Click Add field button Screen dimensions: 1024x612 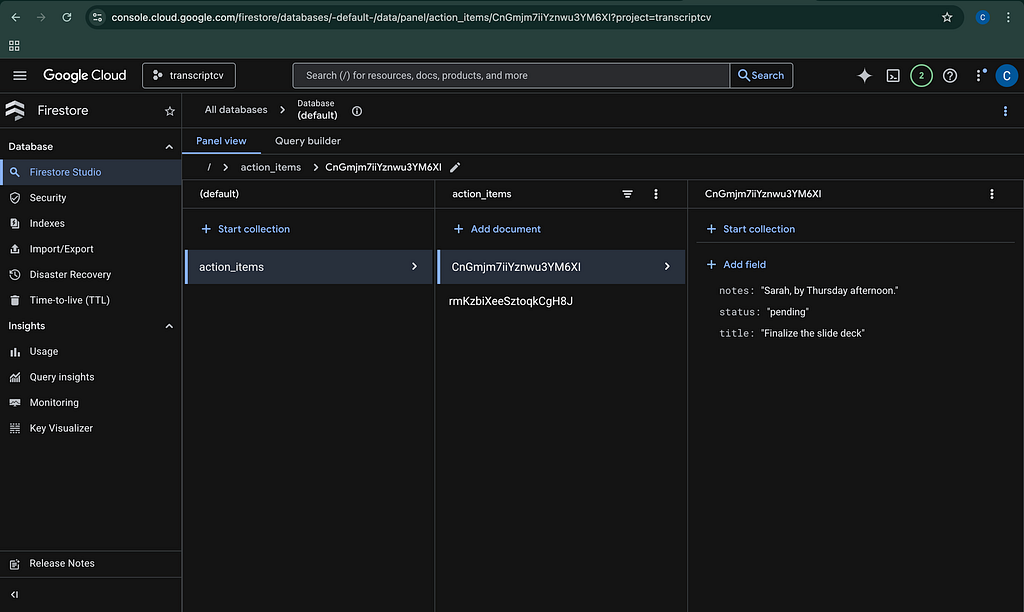click(x=737, y=265)
